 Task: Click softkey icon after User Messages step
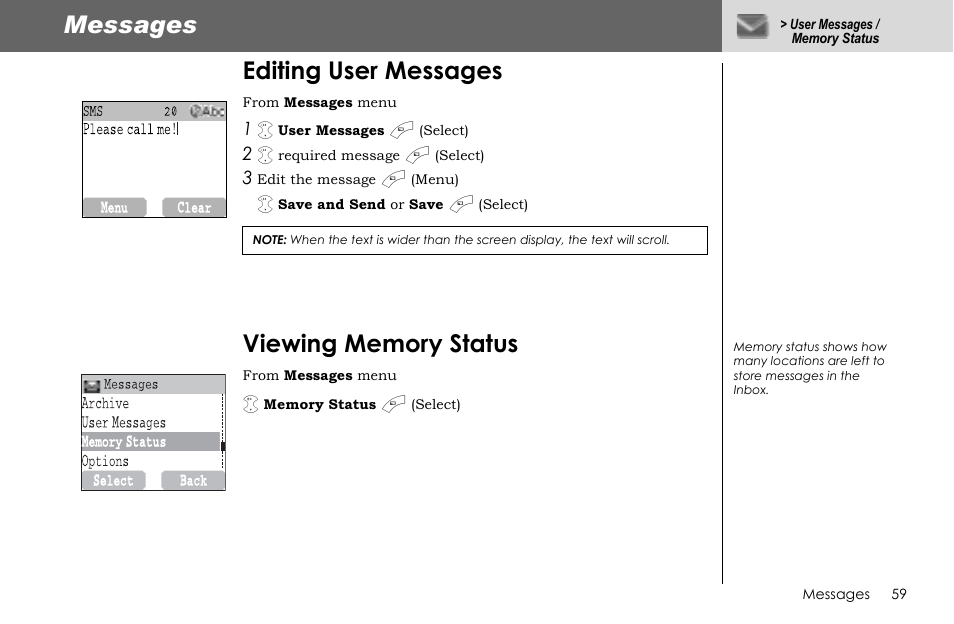(x=402, y=130)
